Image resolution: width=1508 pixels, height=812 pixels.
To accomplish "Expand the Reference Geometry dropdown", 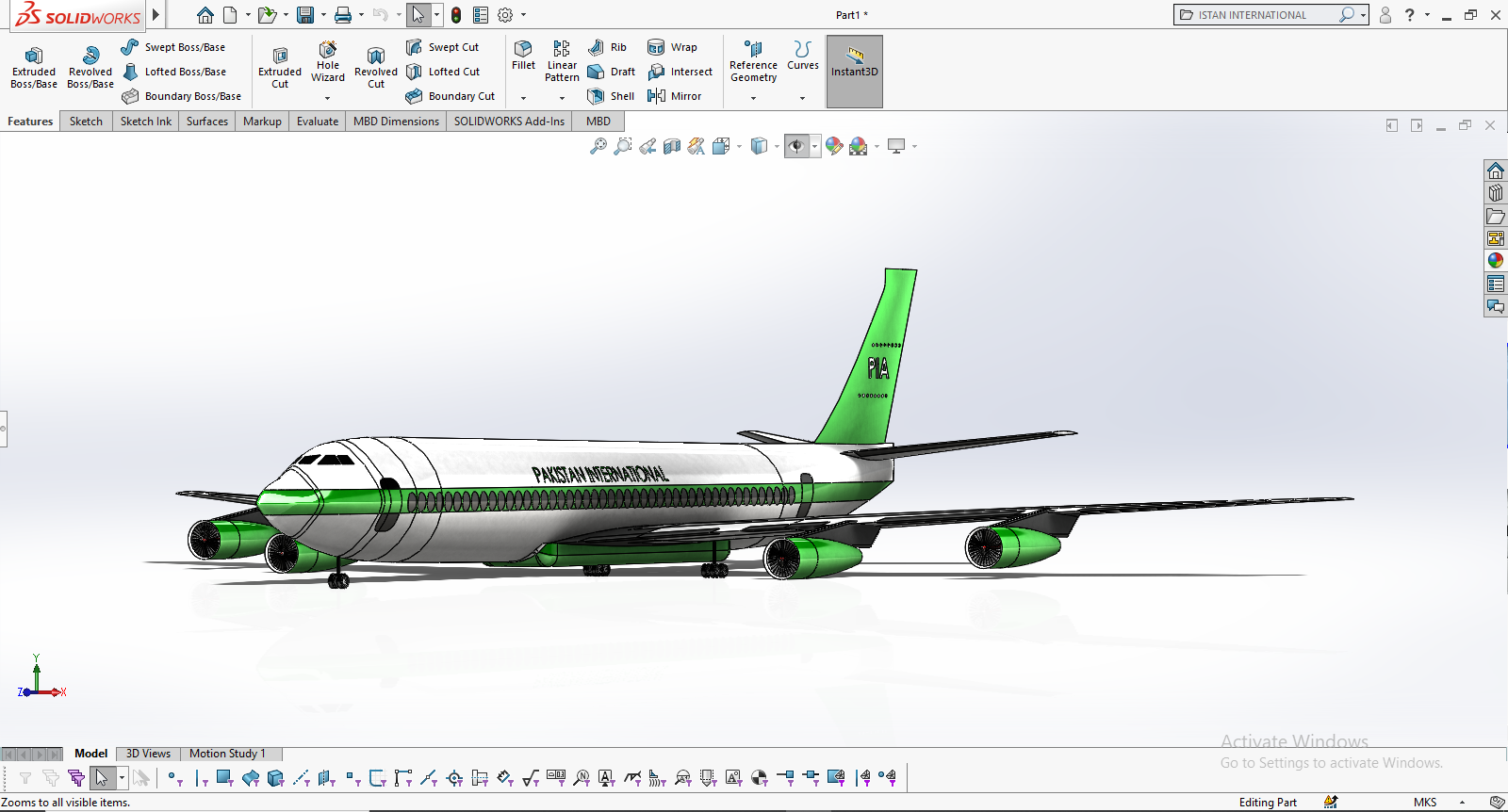I will [x=753, y=98].
